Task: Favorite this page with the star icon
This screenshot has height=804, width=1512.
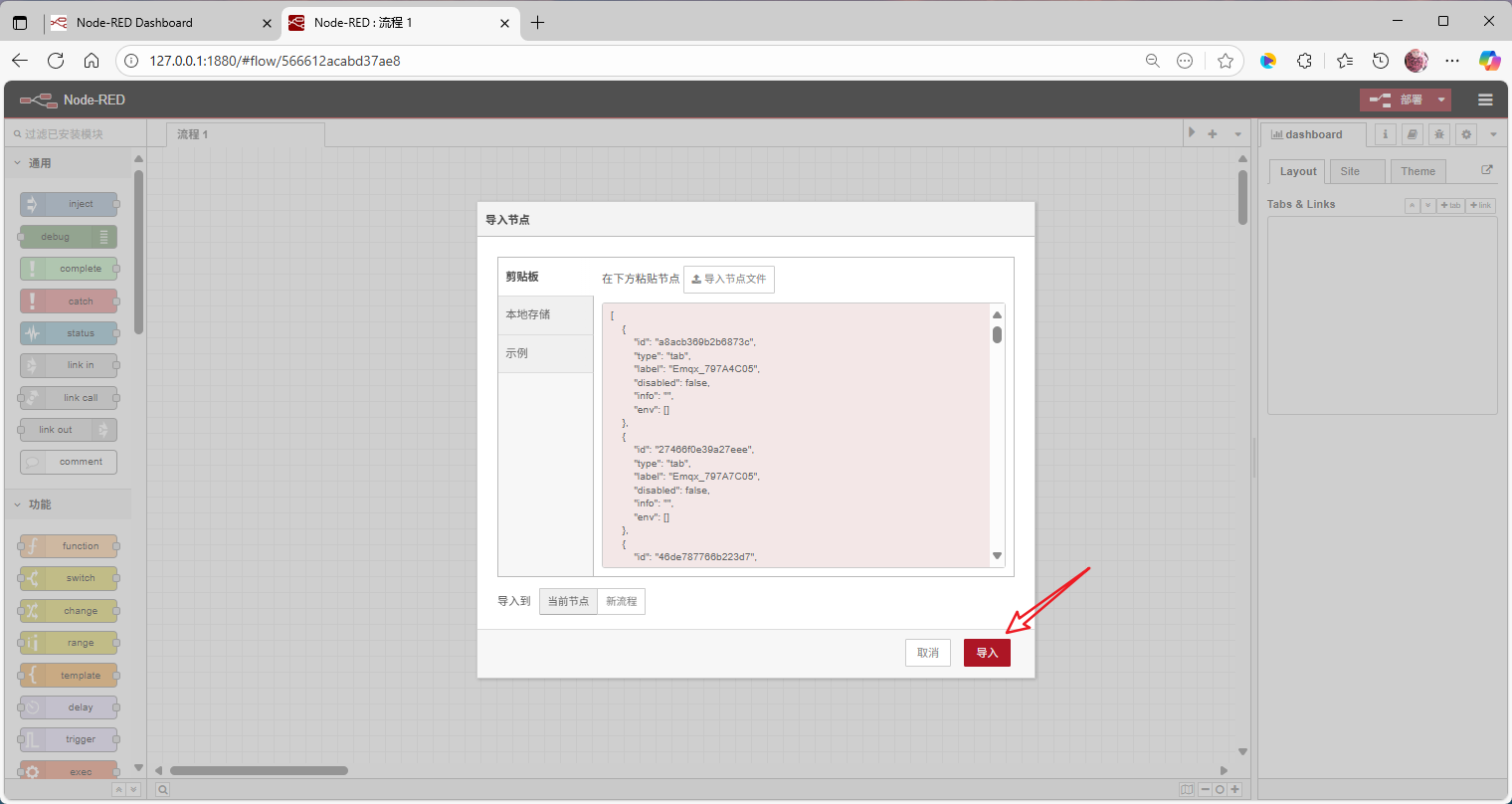Action: pyautogui.click(x=1226, y=61)
